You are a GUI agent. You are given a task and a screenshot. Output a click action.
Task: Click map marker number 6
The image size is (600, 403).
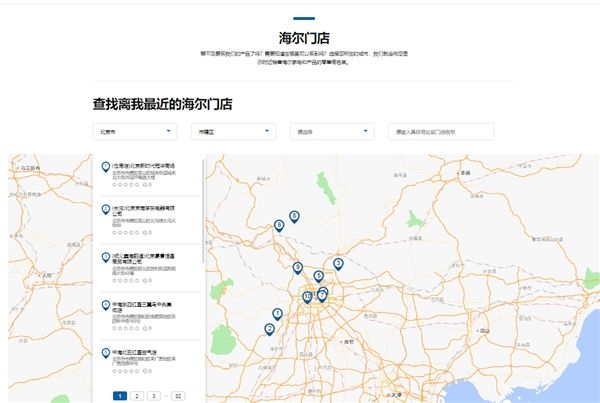click(x=279, y=226)
